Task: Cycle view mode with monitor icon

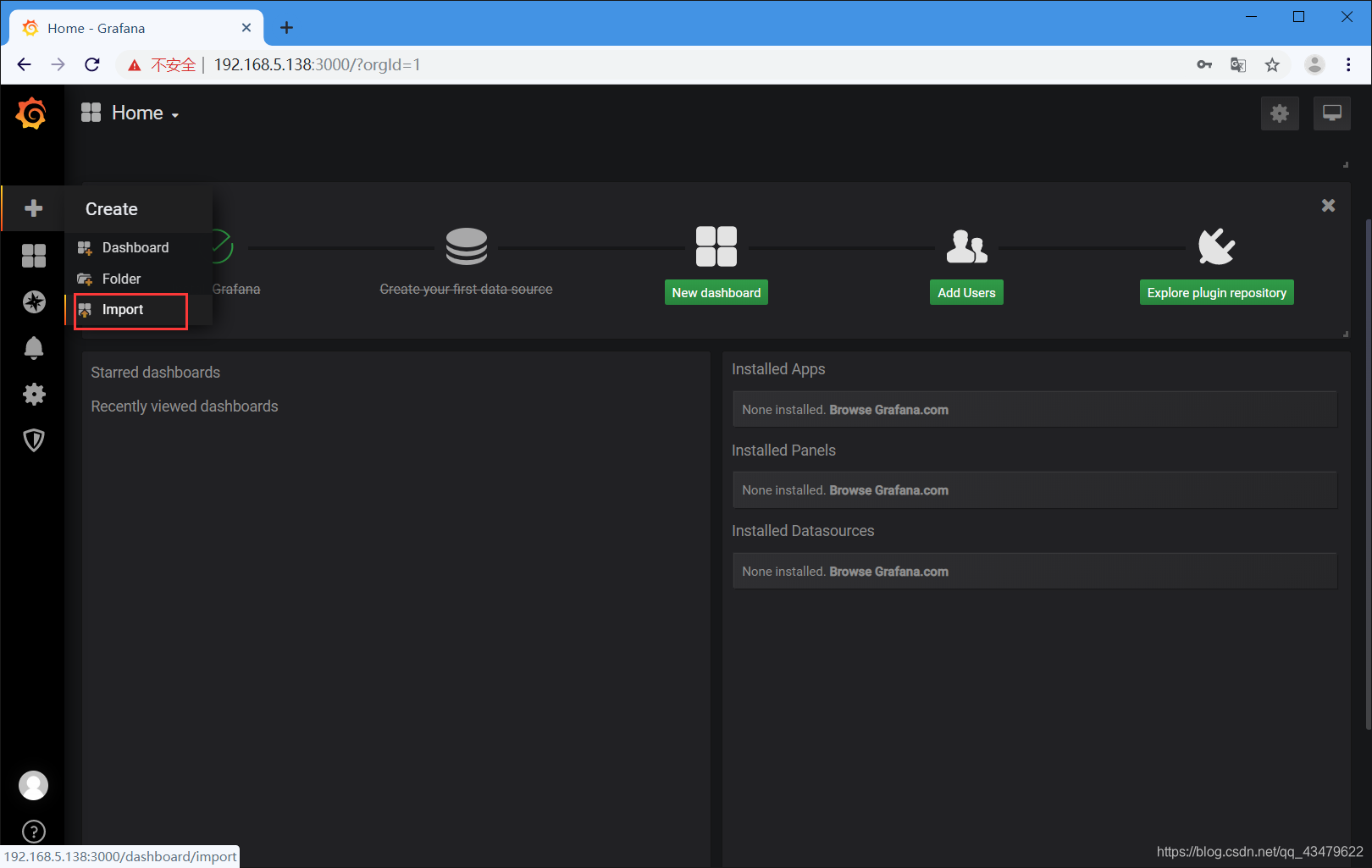Action: [1331, 113]
